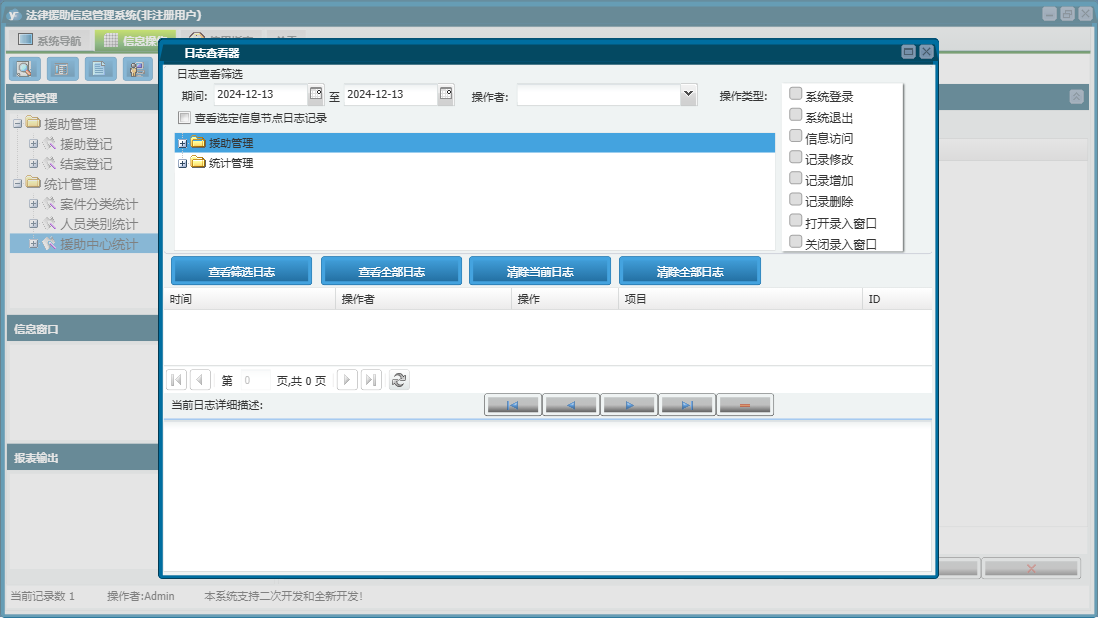Click the 统计管理 folder icon in log viewer
The height and width of the screenshot is (618, 1098).
[198, 162]
